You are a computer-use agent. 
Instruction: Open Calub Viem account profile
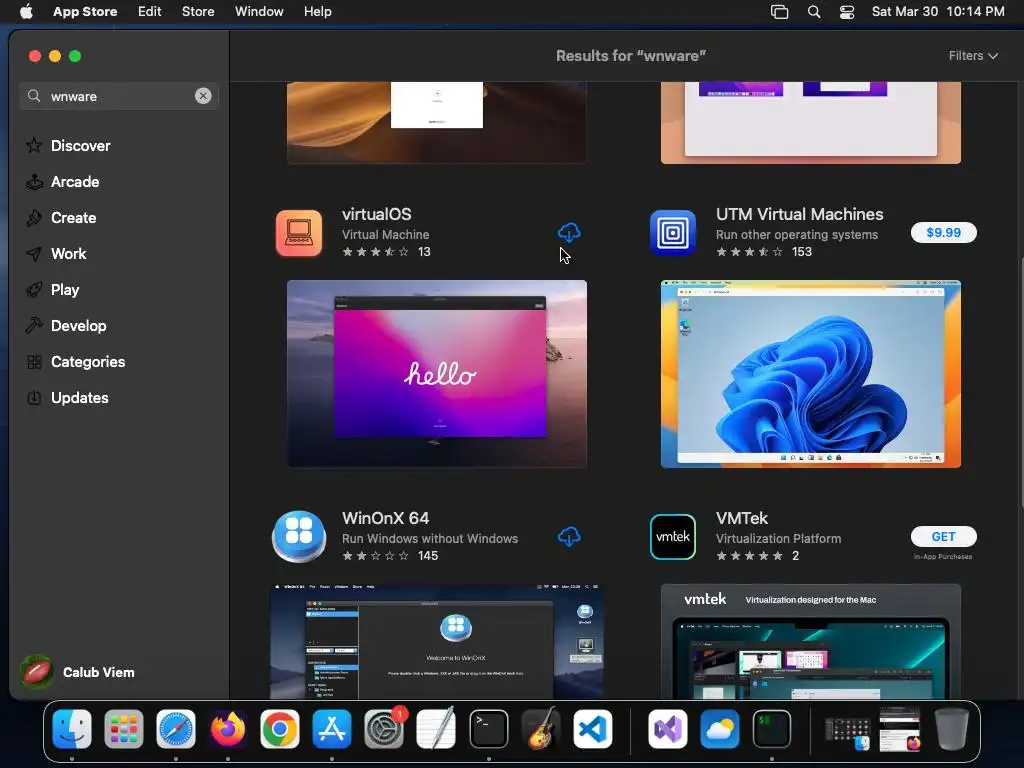click(77, 672)
